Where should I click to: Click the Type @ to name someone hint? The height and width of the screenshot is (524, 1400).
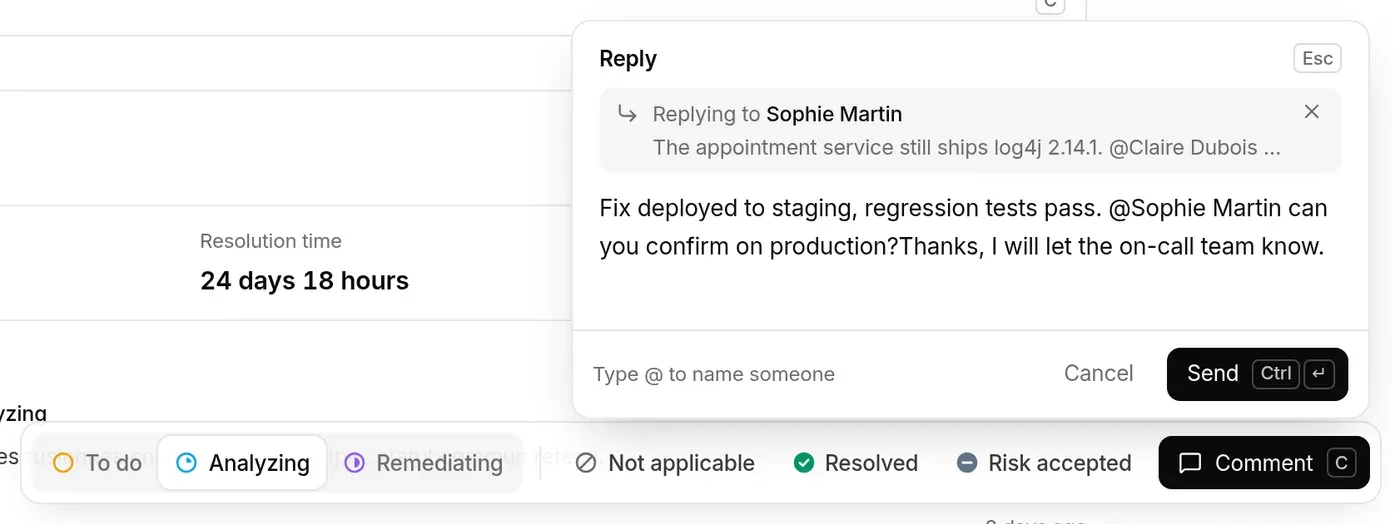click(714, 374)
